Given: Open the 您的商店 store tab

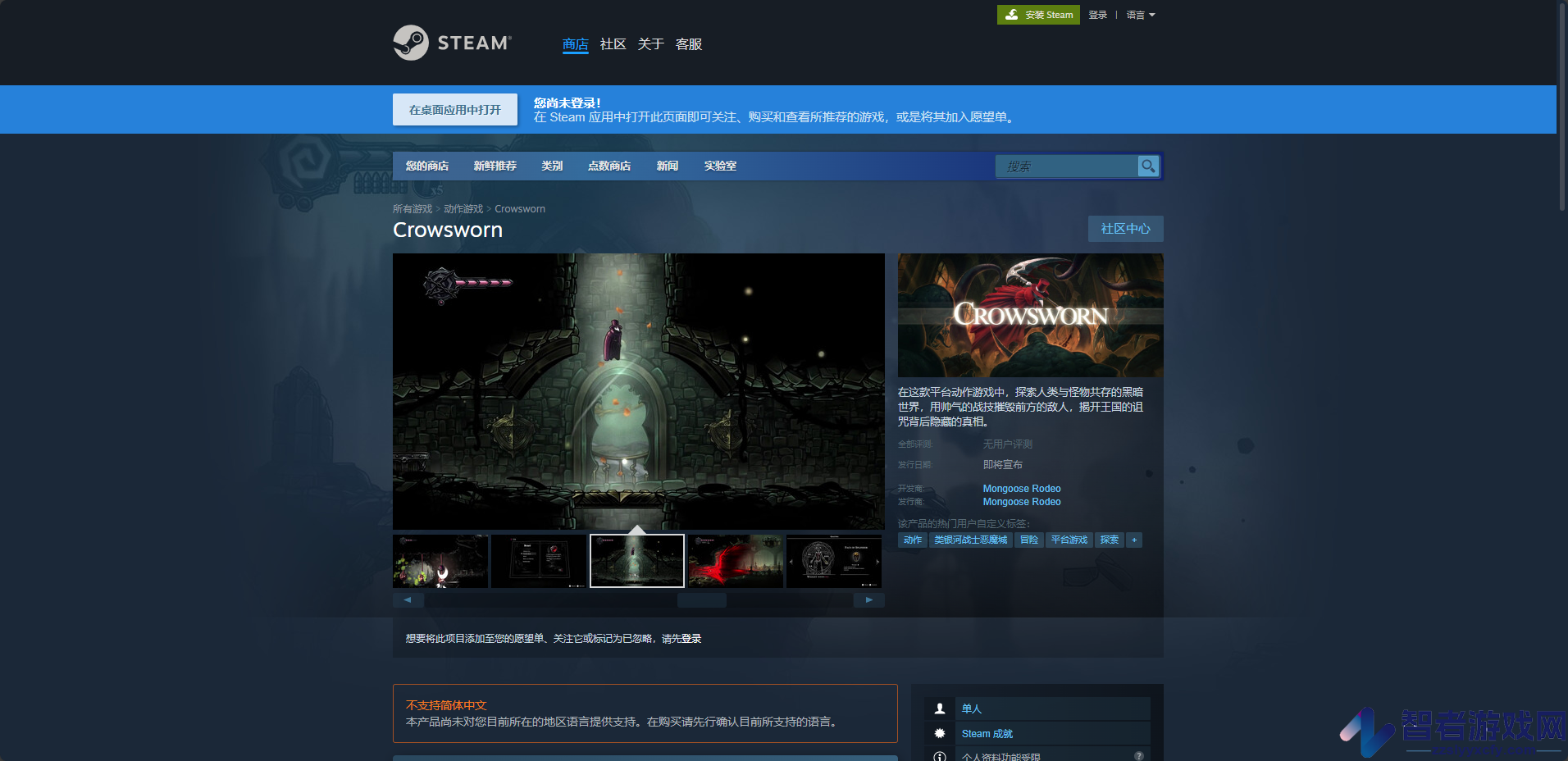Looking at the screenshot, I should coord(427,166).
